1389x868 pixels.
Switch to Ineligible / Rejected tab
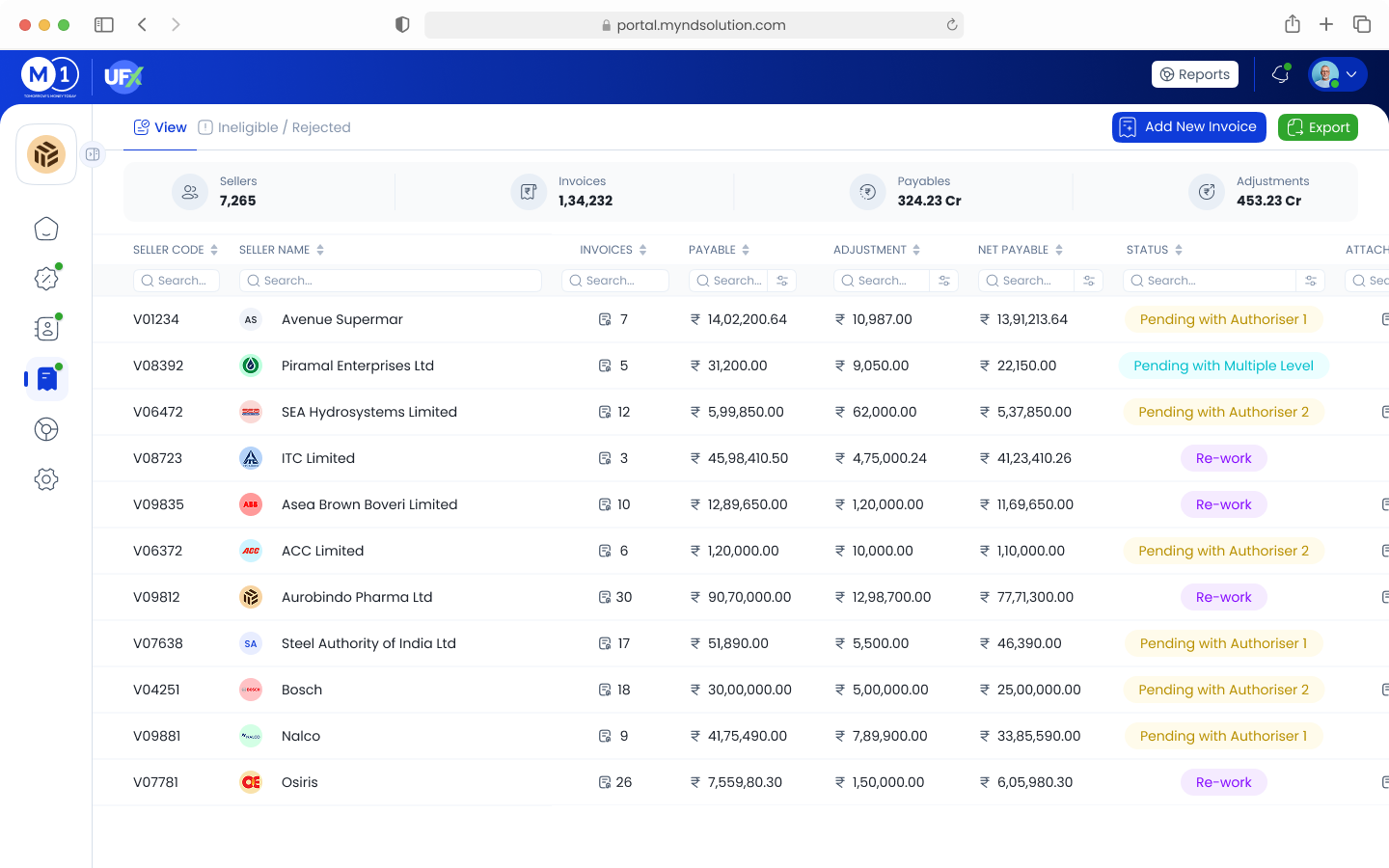tap(274, 127)
